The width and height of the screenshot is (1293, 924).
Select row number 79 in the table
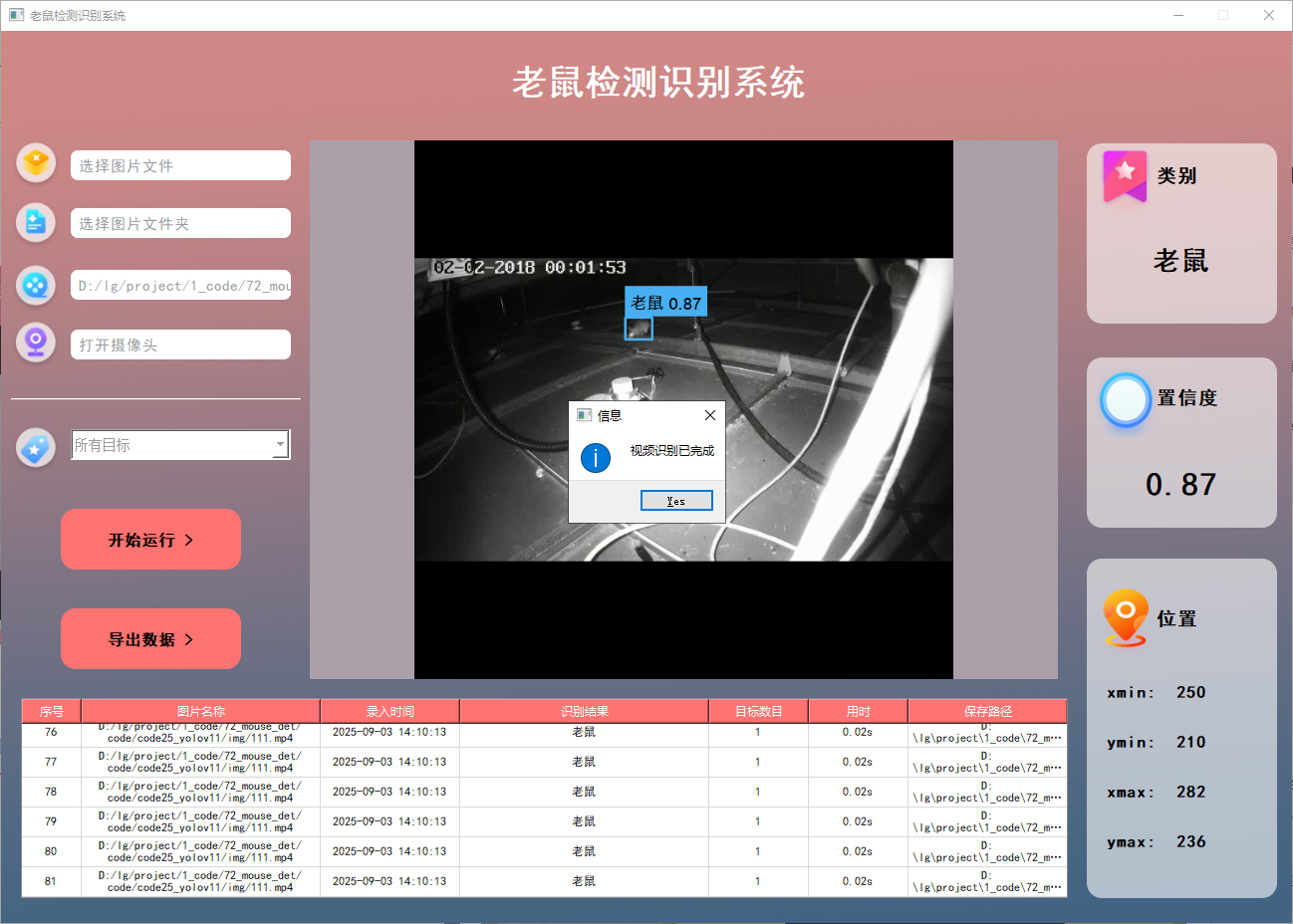(51, 821)
